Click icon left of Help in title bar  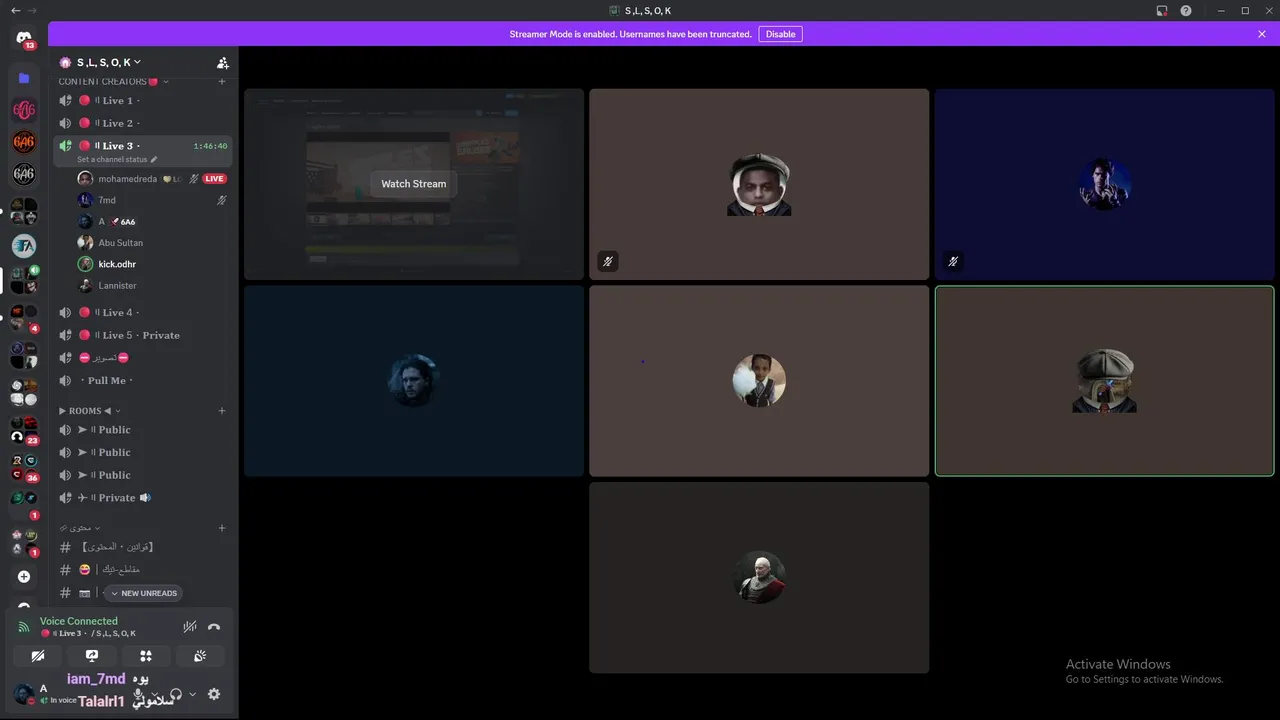click(1161, 10)
